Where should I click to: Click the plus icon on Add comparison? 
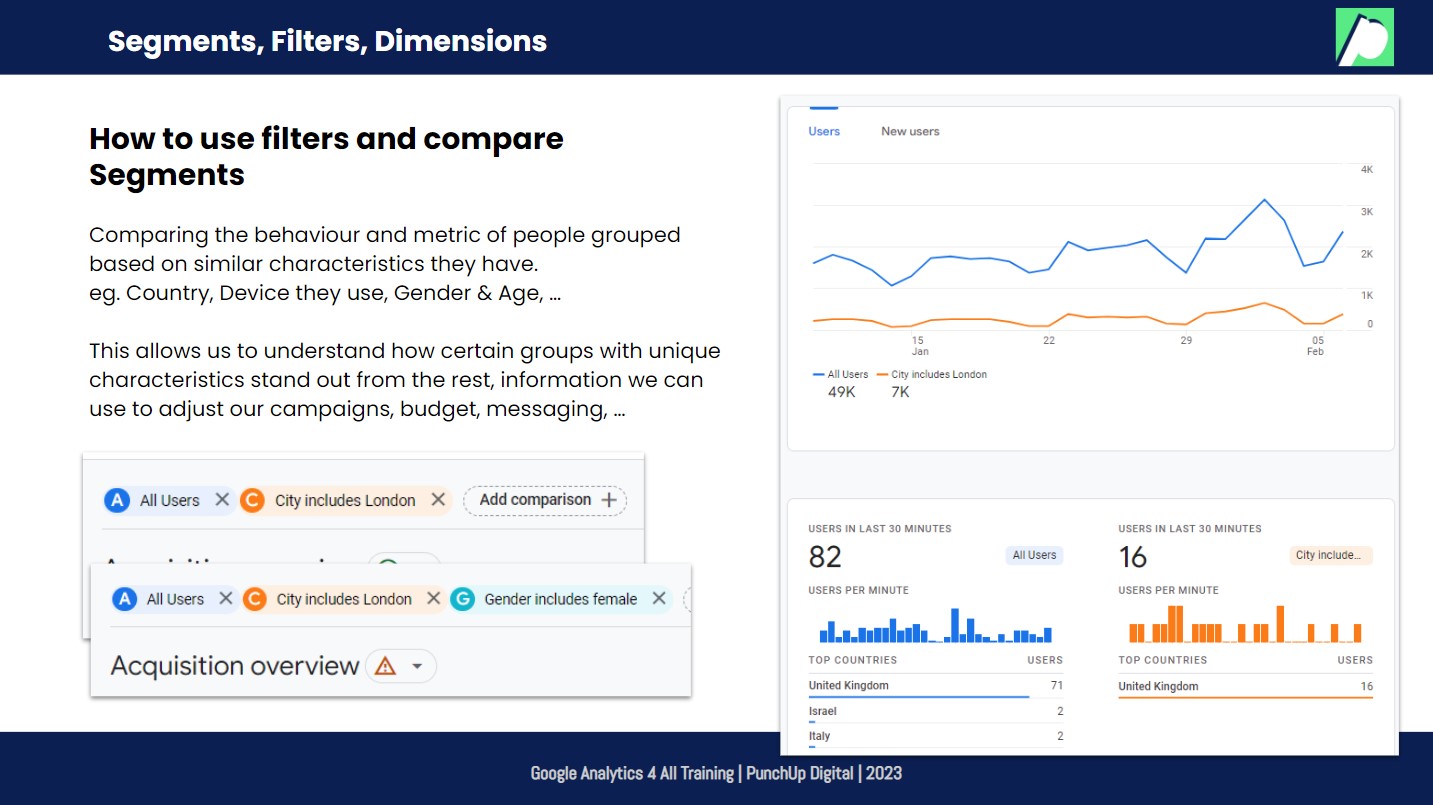point(612,499)
